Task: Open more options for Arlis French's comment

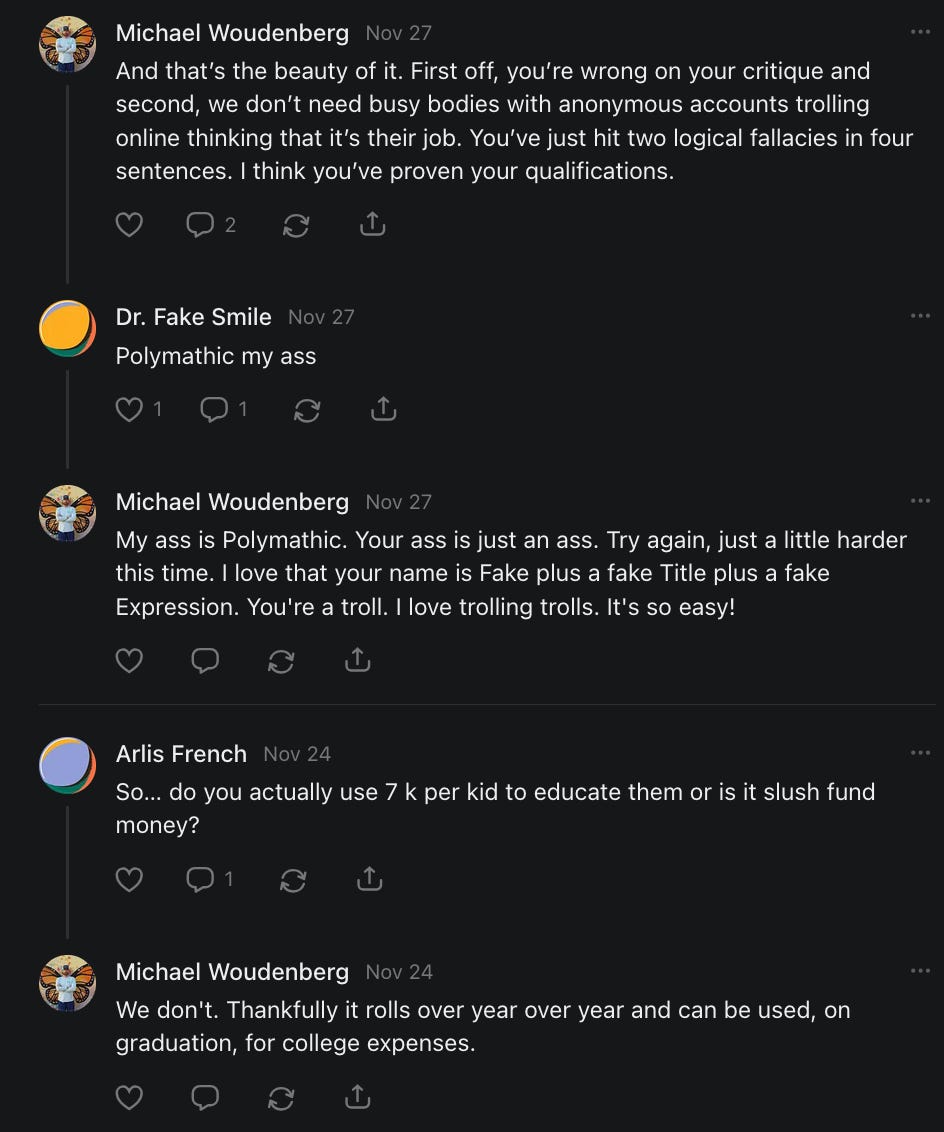Action: click(920, 753)
